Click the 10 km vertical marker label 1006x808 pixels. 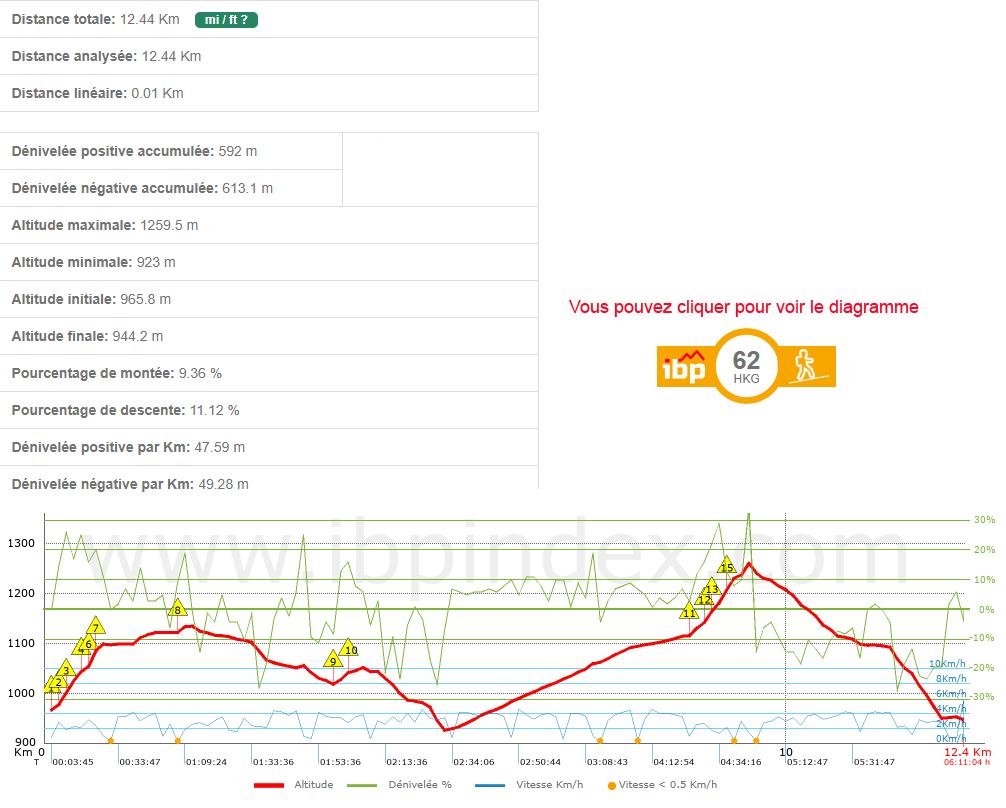tap(786, 752)
